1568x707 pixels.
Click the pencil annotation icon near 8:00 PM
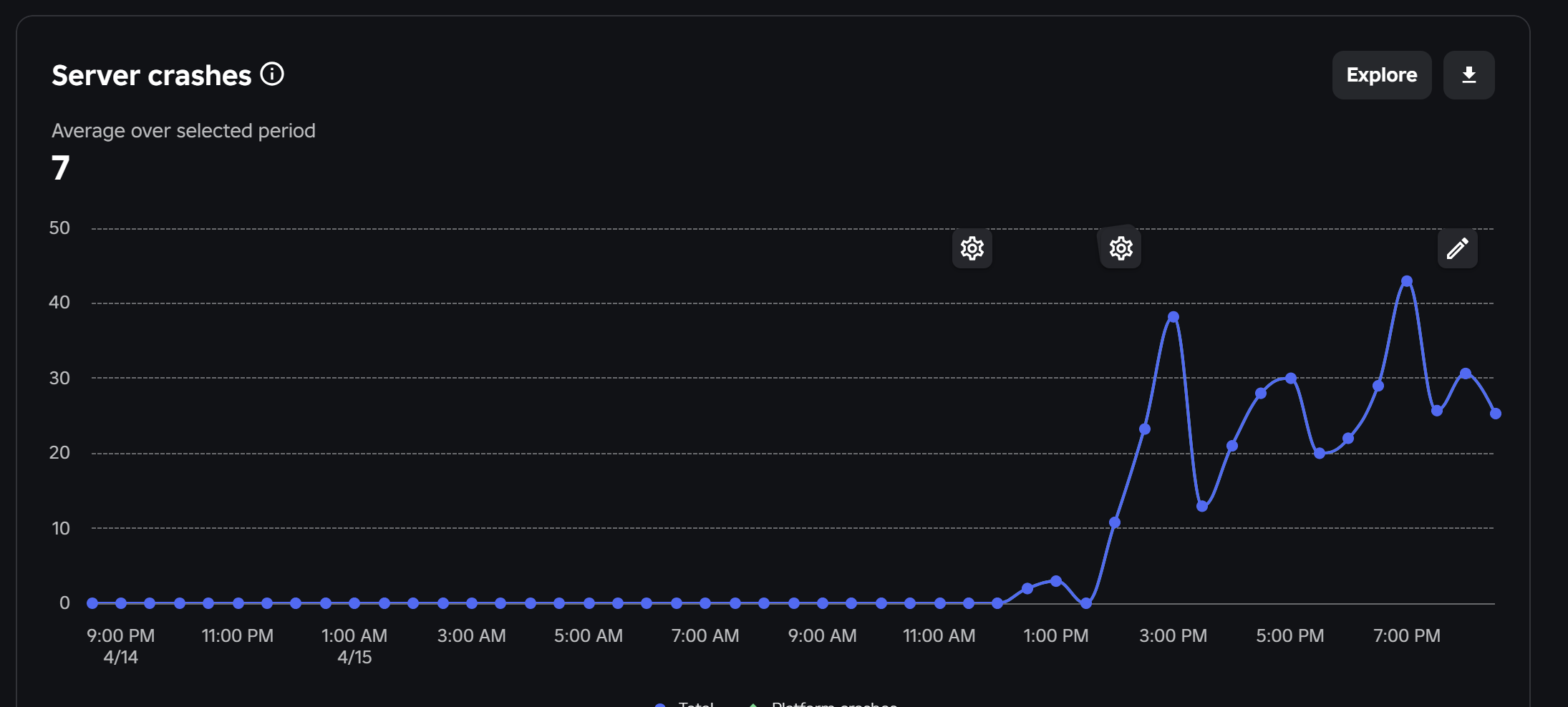(1458, 248)
